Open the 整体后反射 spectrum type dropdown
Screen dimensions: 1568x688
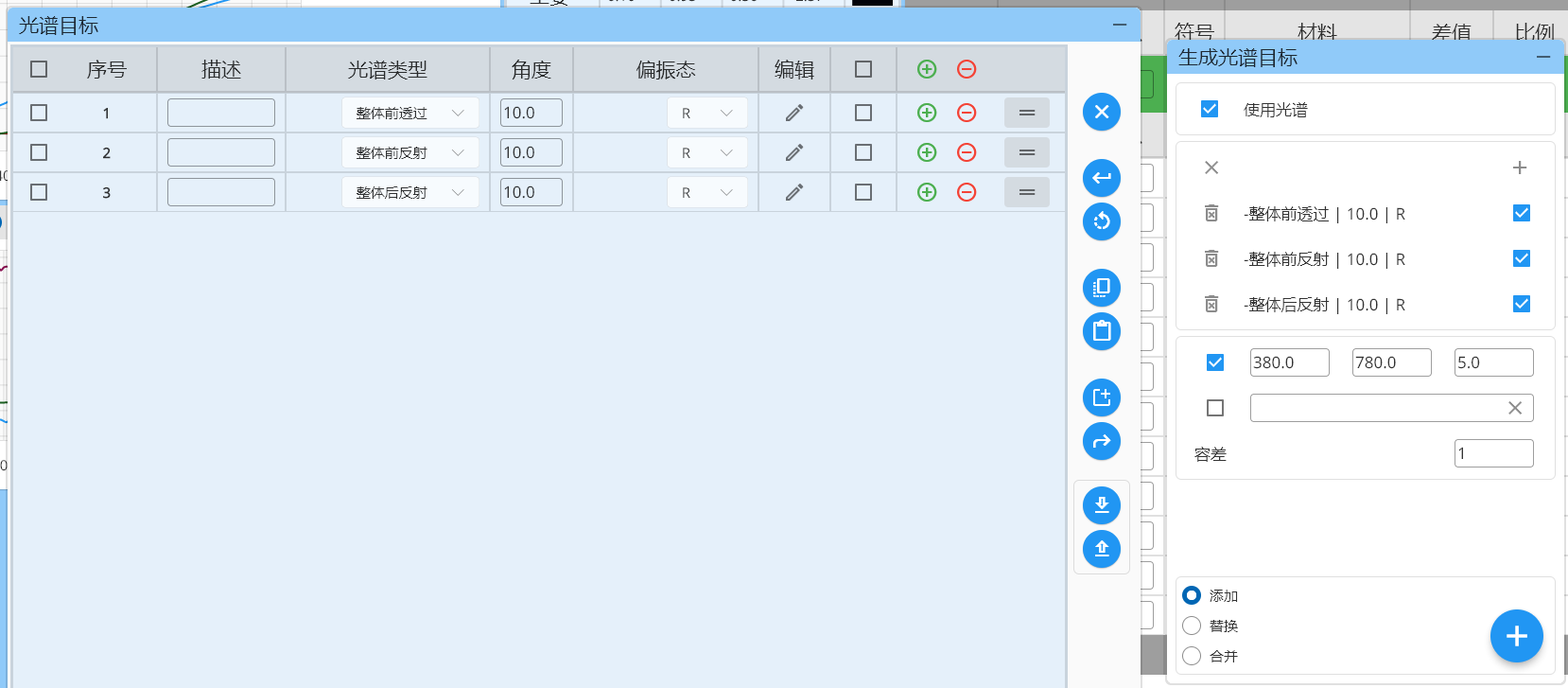pyautogui.click(x=409, y=192)
